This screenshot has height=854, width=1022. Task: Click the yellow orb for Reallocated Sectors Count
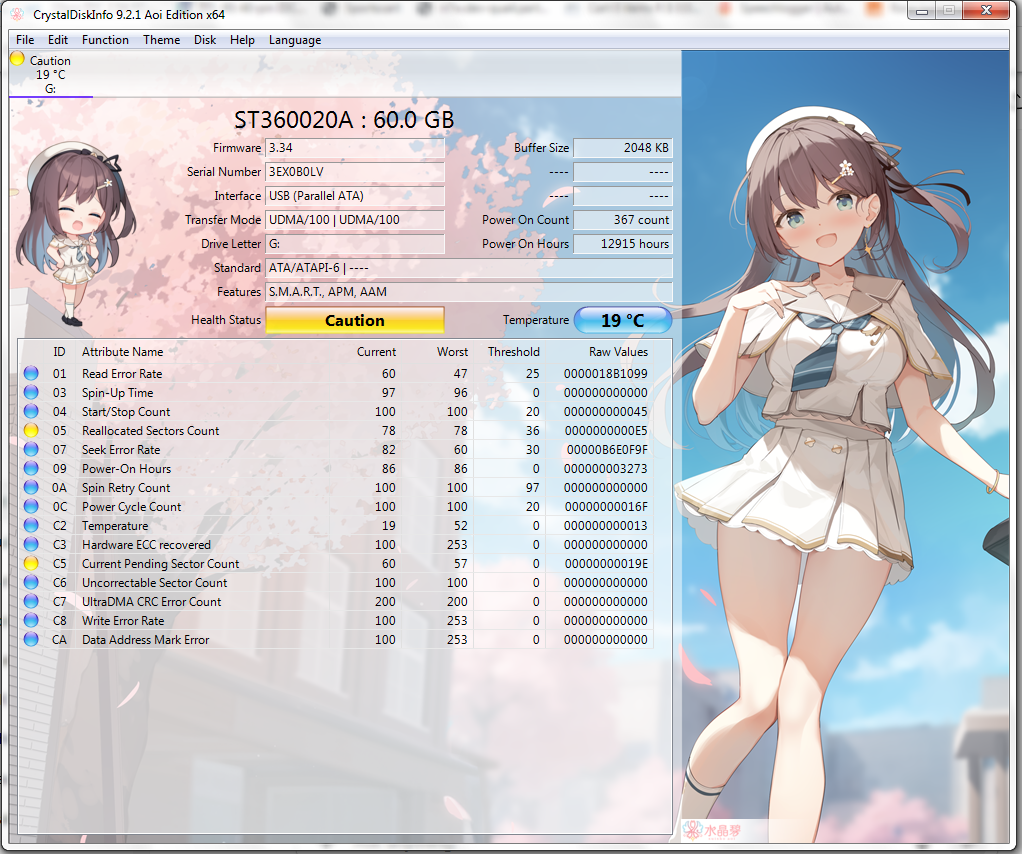[x=31, y=430]
